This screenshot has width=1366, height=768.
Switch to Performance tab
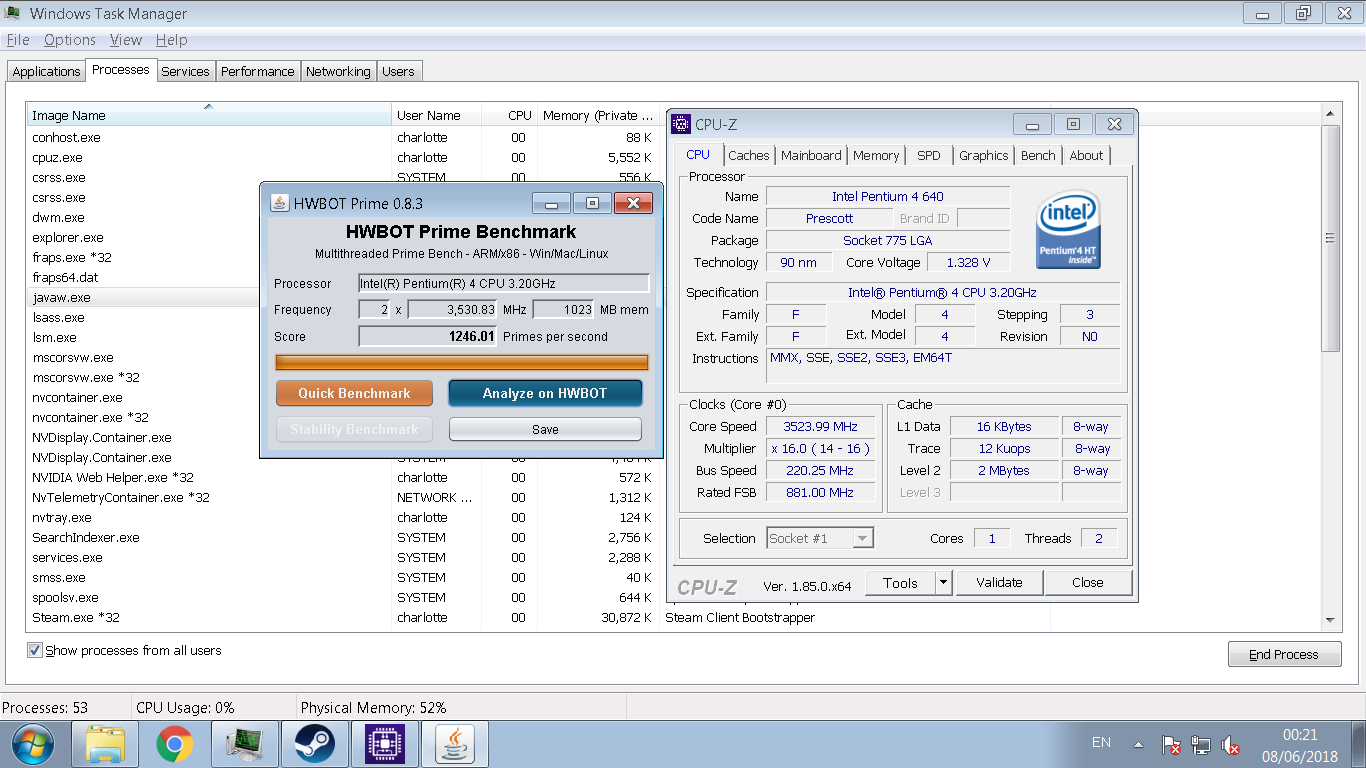(258, 71)
